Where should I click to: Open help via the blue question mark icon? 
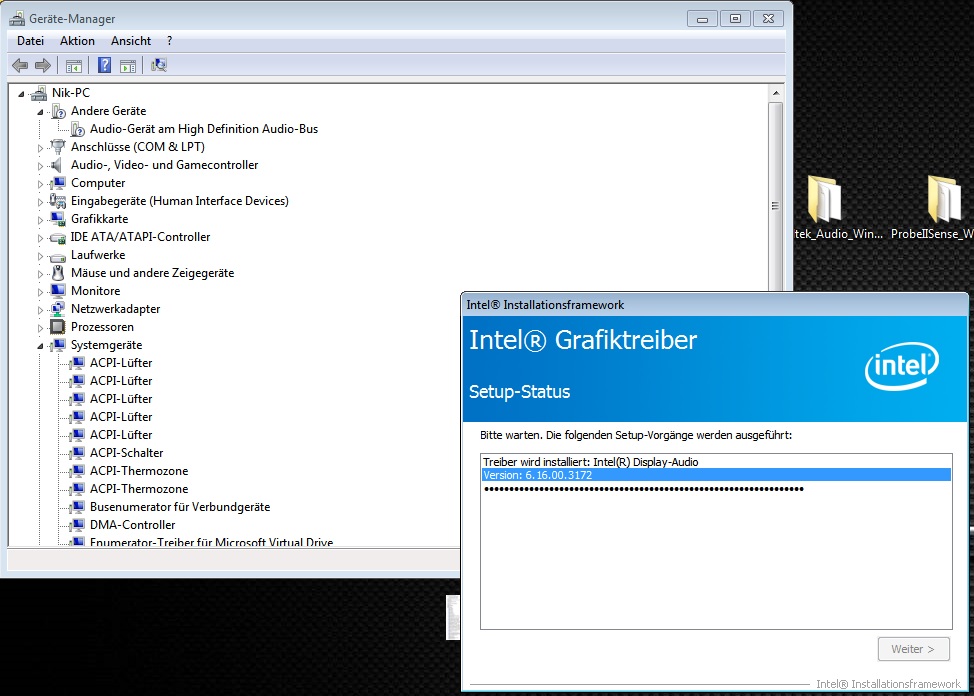[x=104, y=65]
